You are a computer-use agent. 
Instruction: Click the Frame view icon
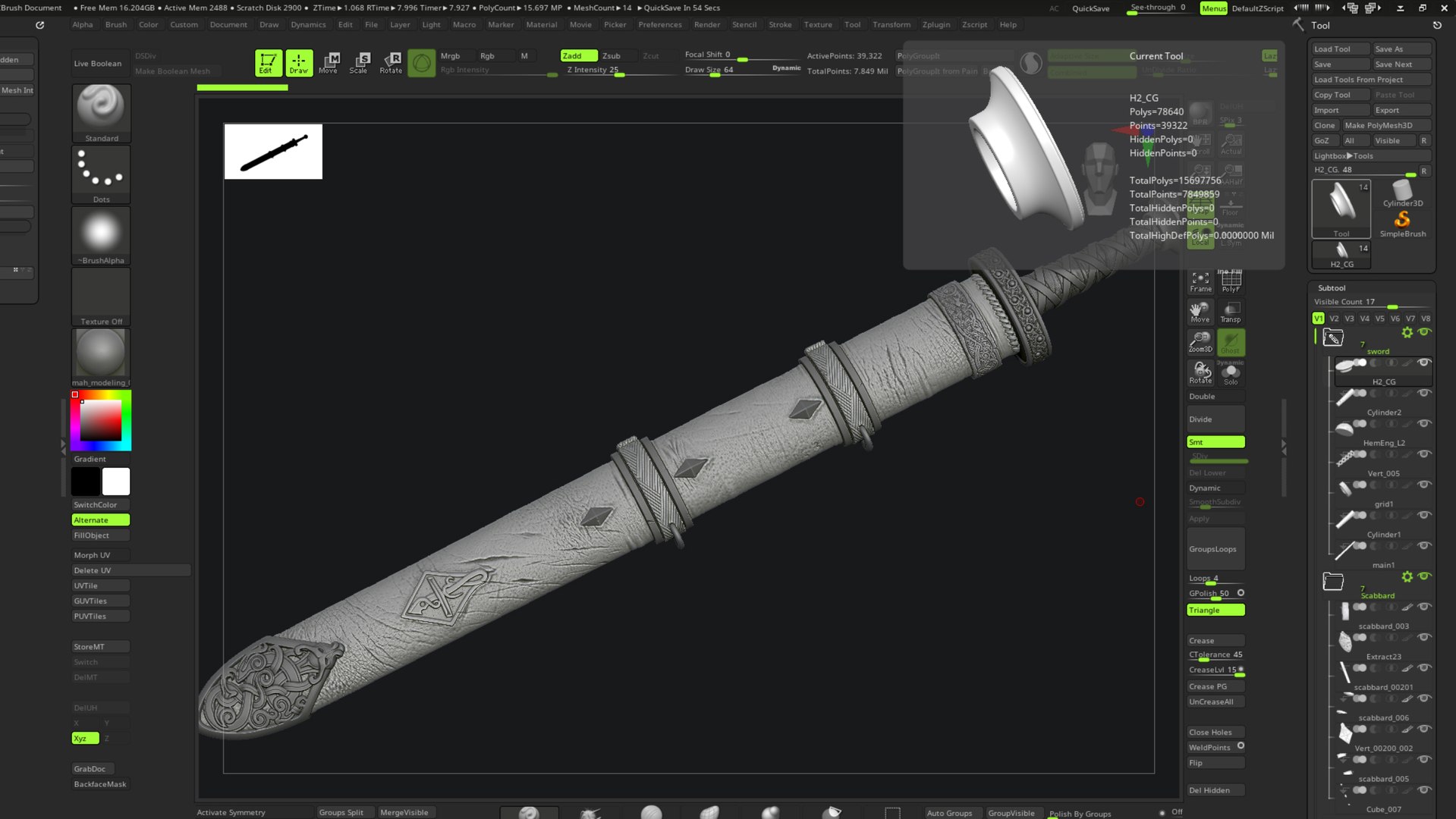1200,281
